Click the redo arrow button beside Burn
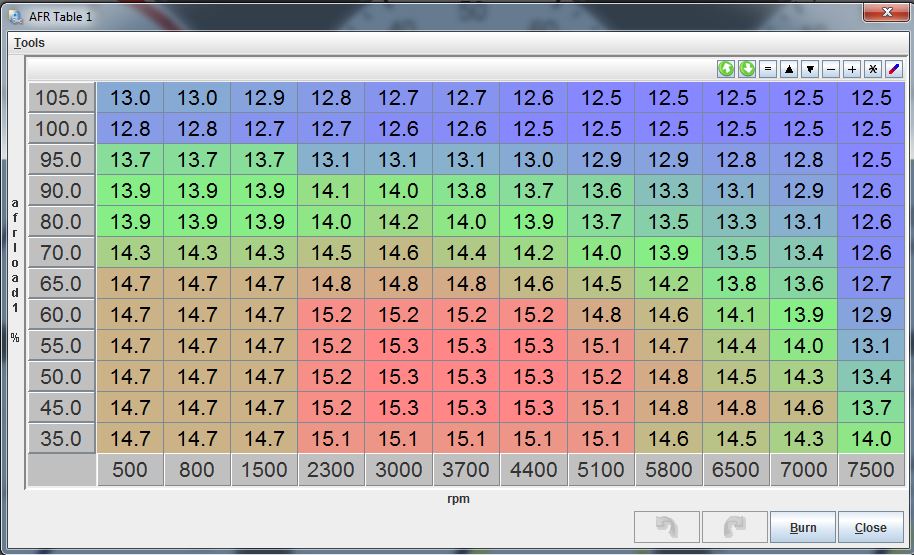Image resolution: width=914 pixels, height=555 pixels. pyautogui.click(x=734, y=527)
